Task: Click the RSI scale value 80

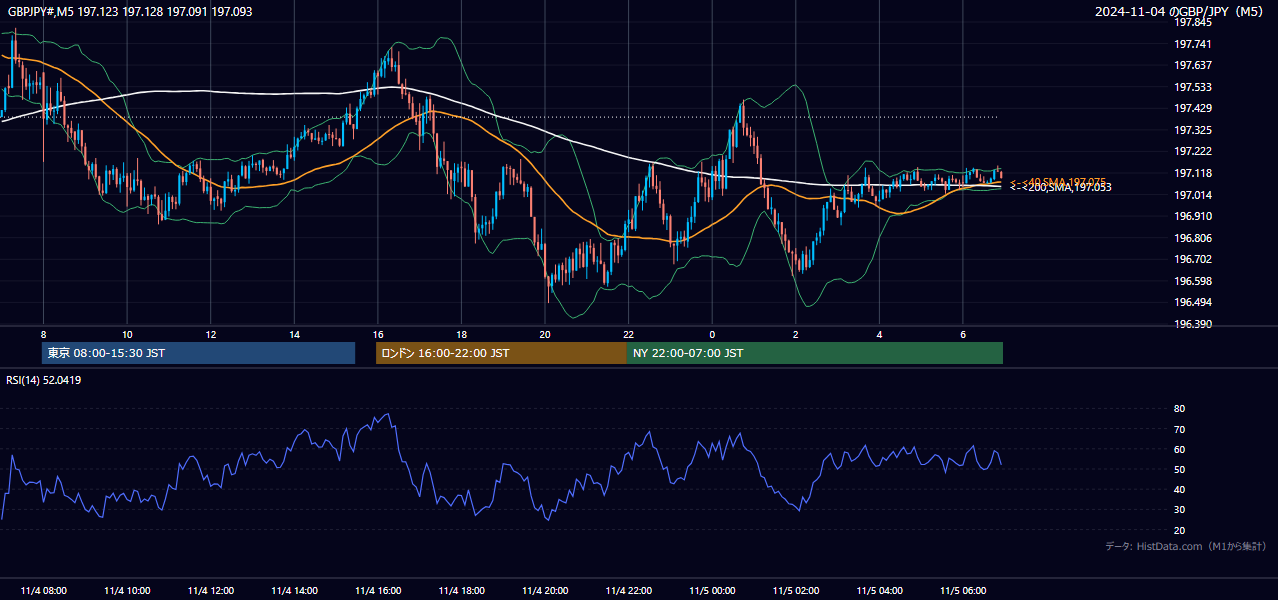Action: (1179, 409)
